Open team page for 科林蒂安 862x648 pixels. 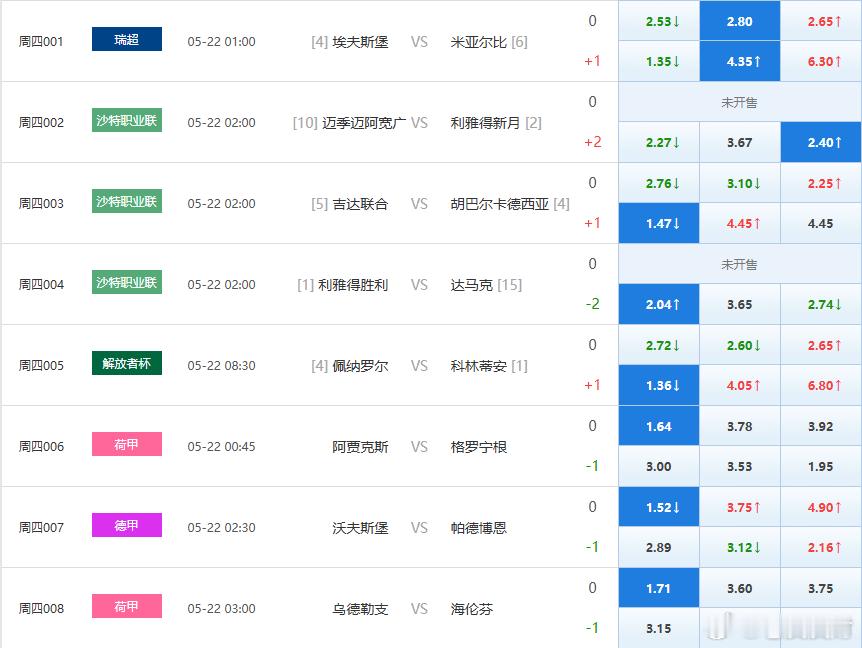click(478, 365)
